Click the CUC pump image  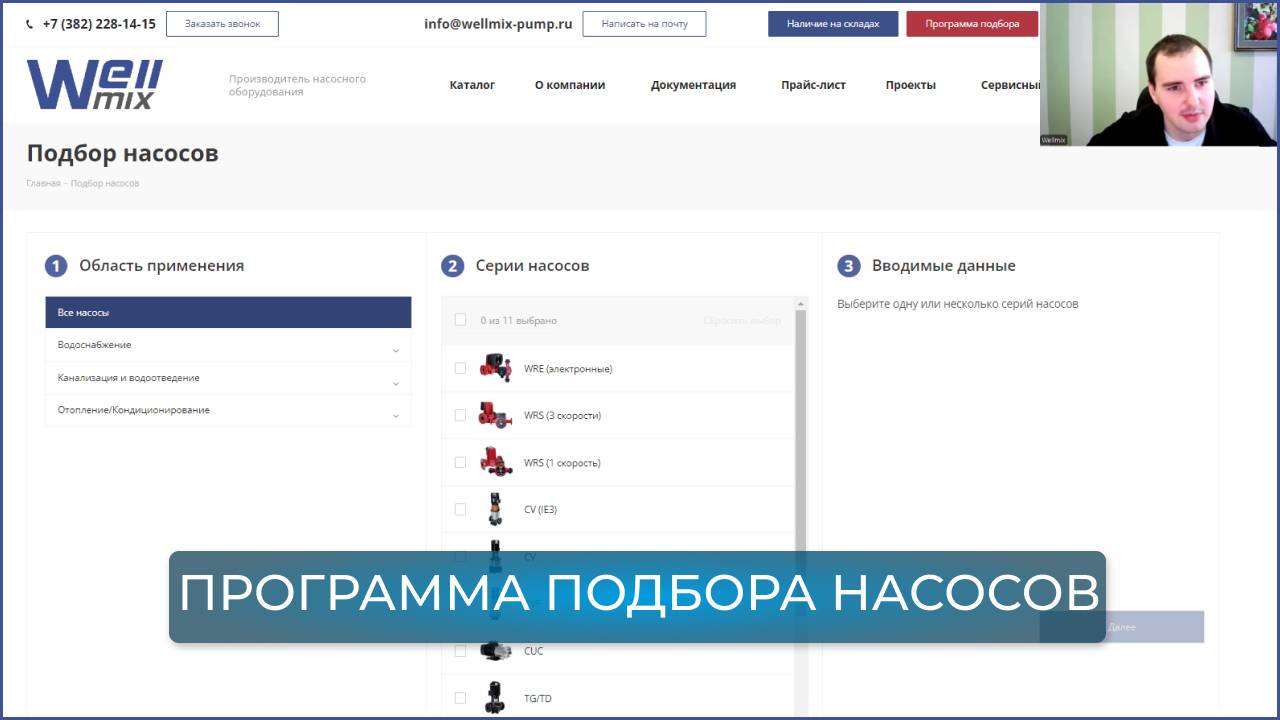pos(495,650)
